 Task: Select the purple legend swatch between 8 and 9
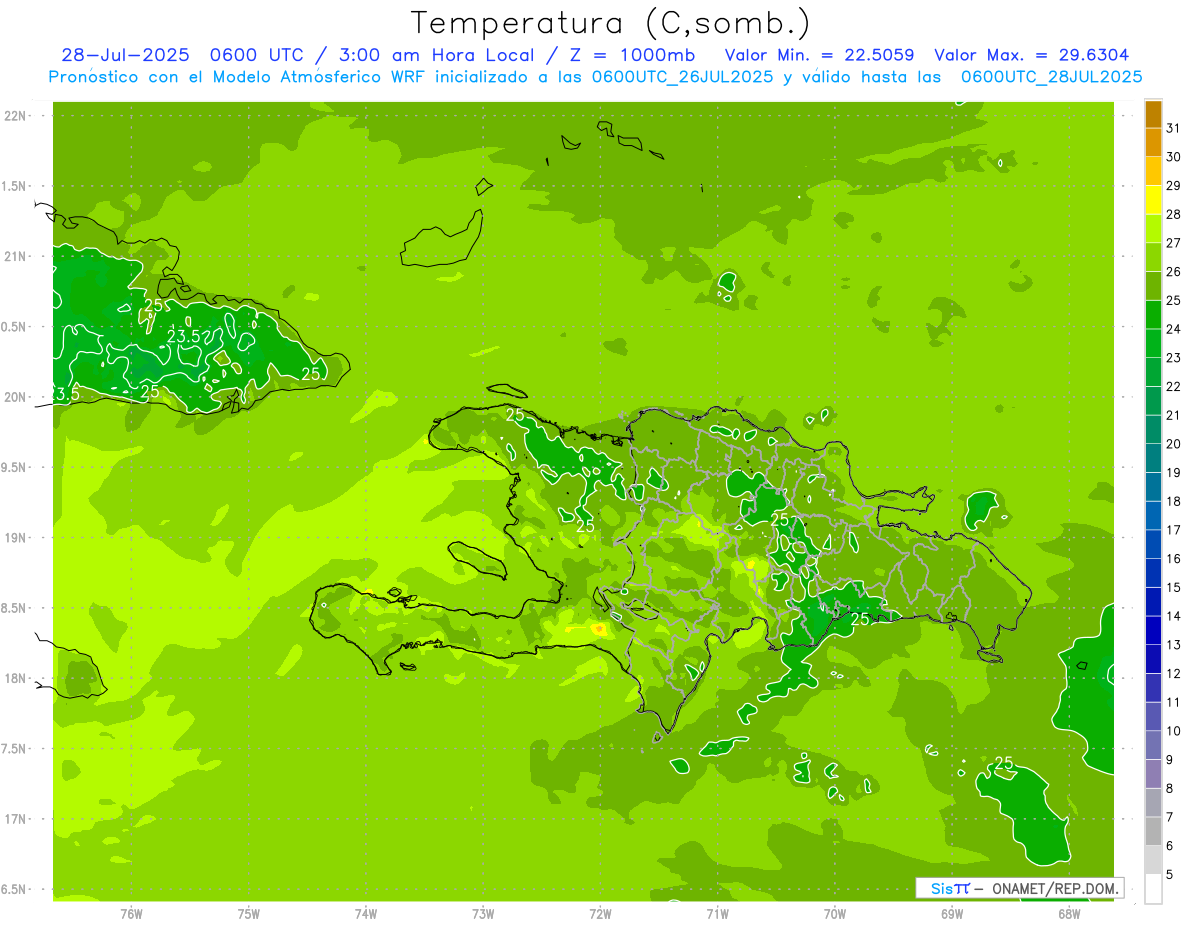click(x=1153, y=775)
